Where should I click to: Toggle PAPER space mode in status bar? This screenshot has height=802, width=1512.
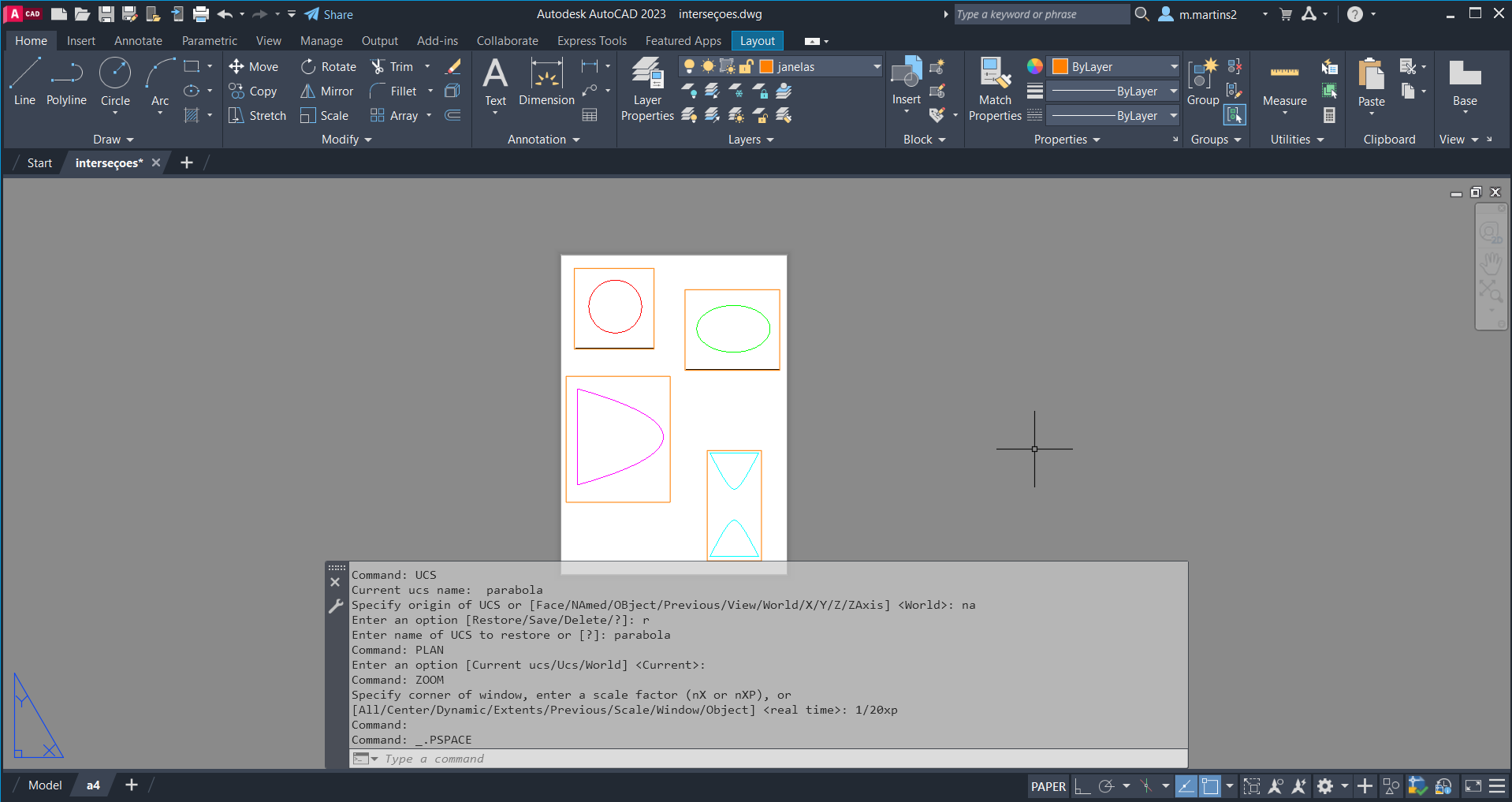[x=1048, y=786]
